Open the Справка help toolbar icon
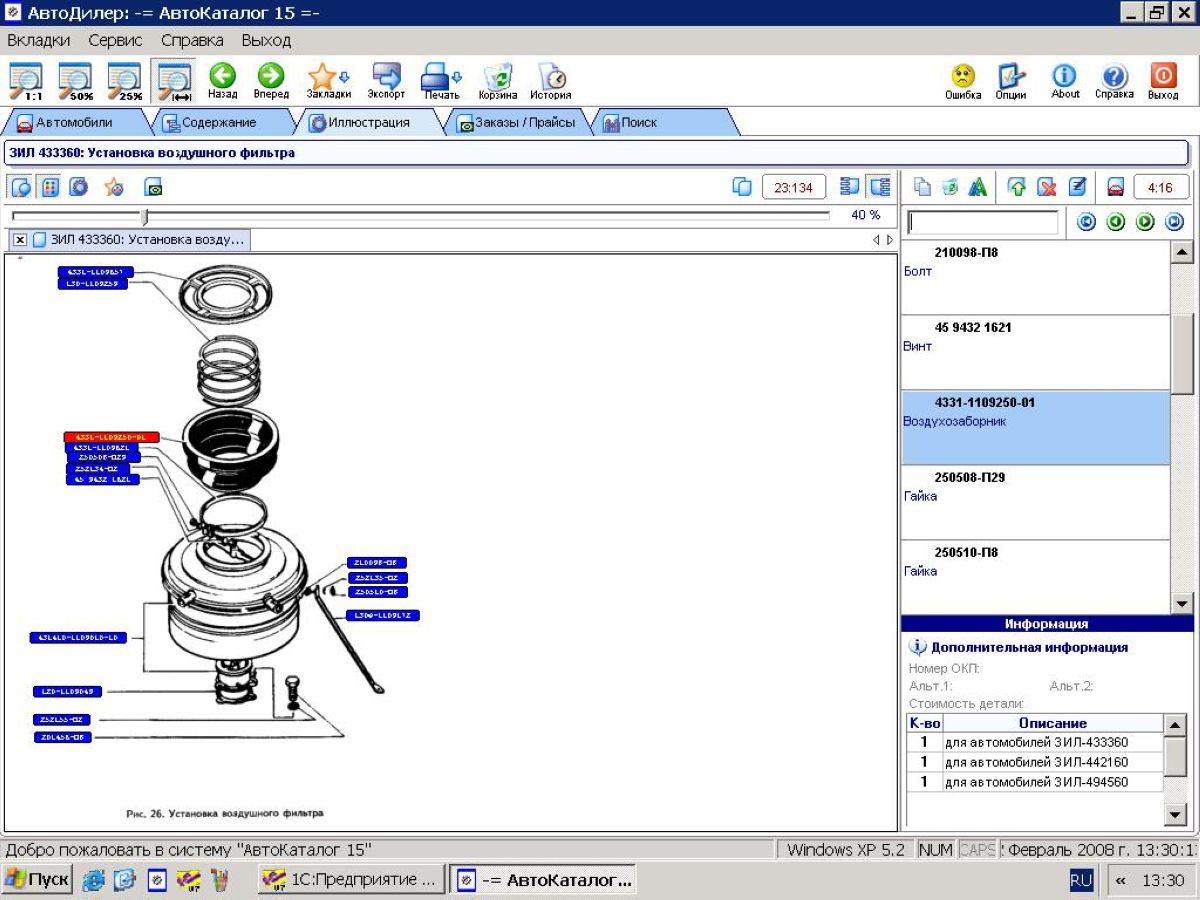Viewport: 1200px width, 900px height. click(1114, 81)
